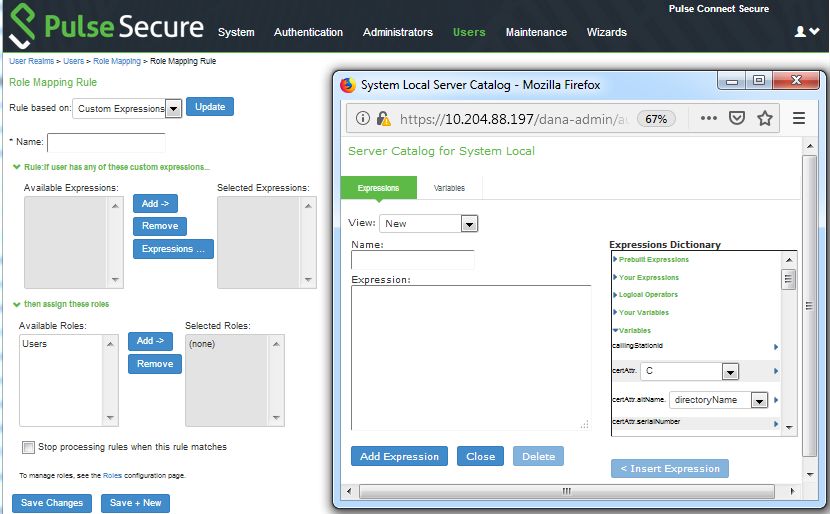Click Remove under expressions Add button
Screen dimensions: 830x514
click(x=160, y=226)
